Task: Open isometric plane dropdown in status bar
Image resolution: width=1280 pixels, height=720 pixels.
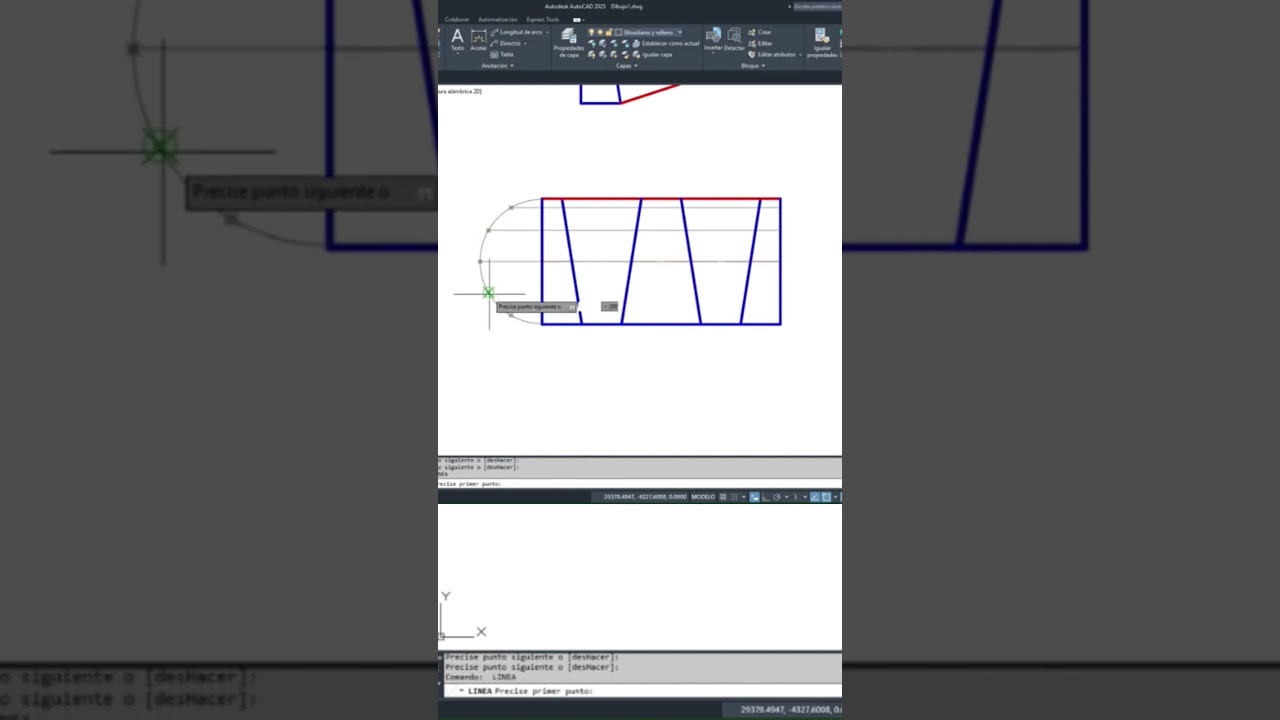Action: pyautogui.click(x=805, y=496)
